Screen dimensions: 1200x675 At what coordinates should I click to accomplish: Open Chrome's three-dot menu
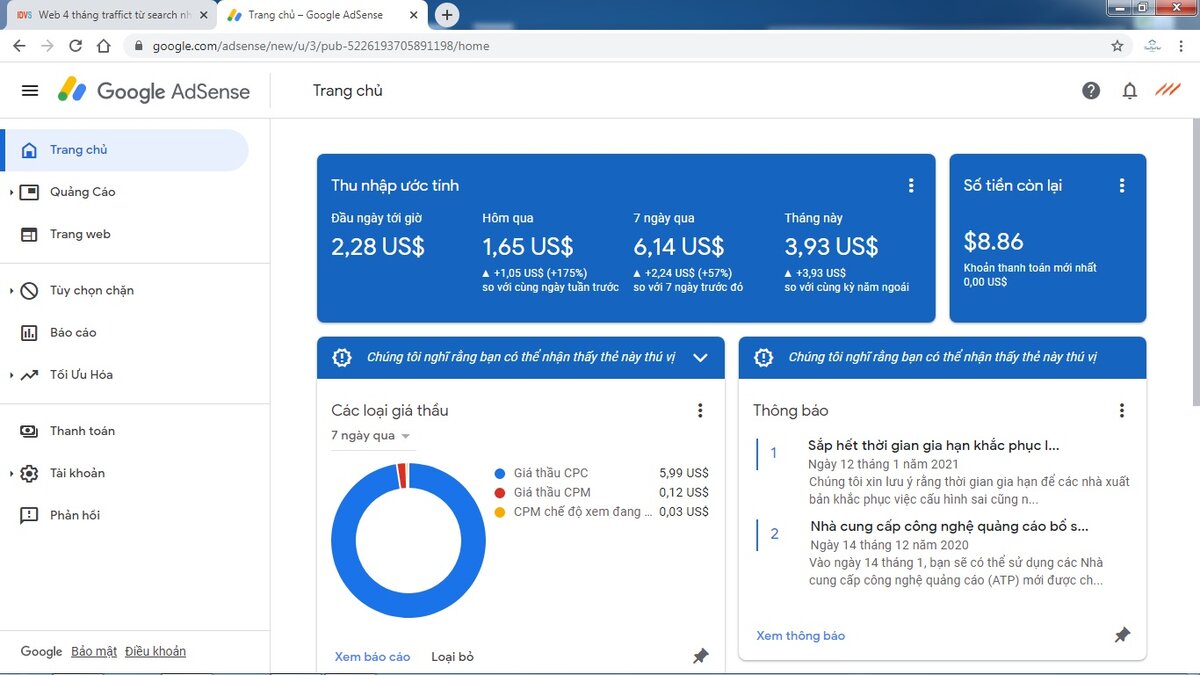click(x=1183, y=46)
